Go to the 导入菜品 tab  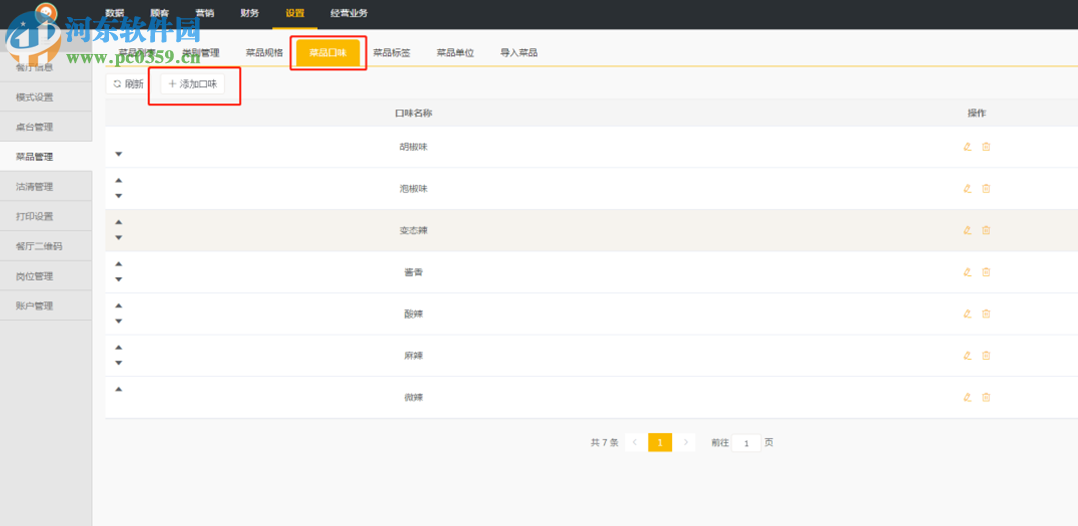coord(518,52)
